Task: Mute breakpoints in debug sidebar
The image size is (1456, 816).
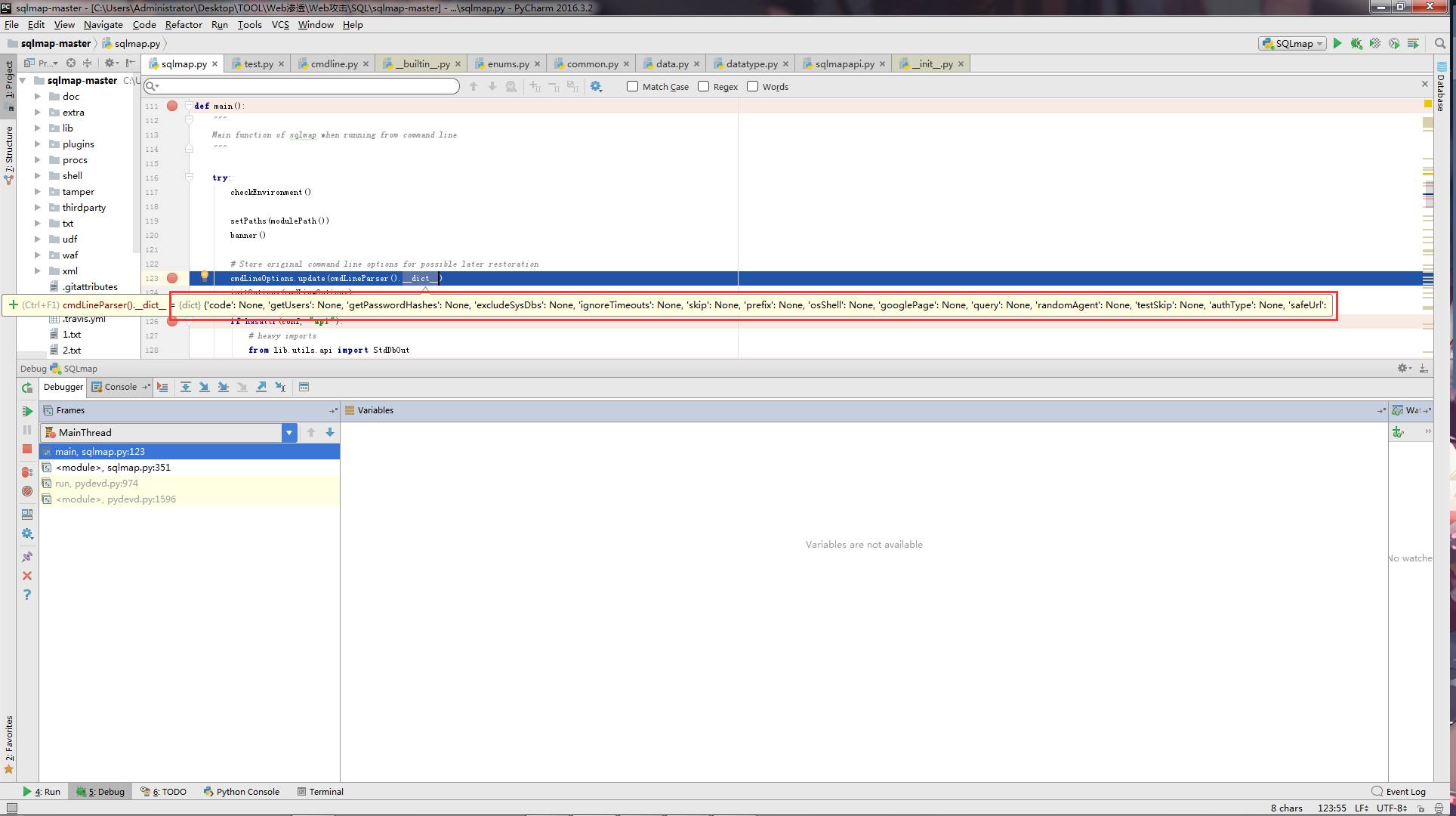Action: tap(27, 491)
